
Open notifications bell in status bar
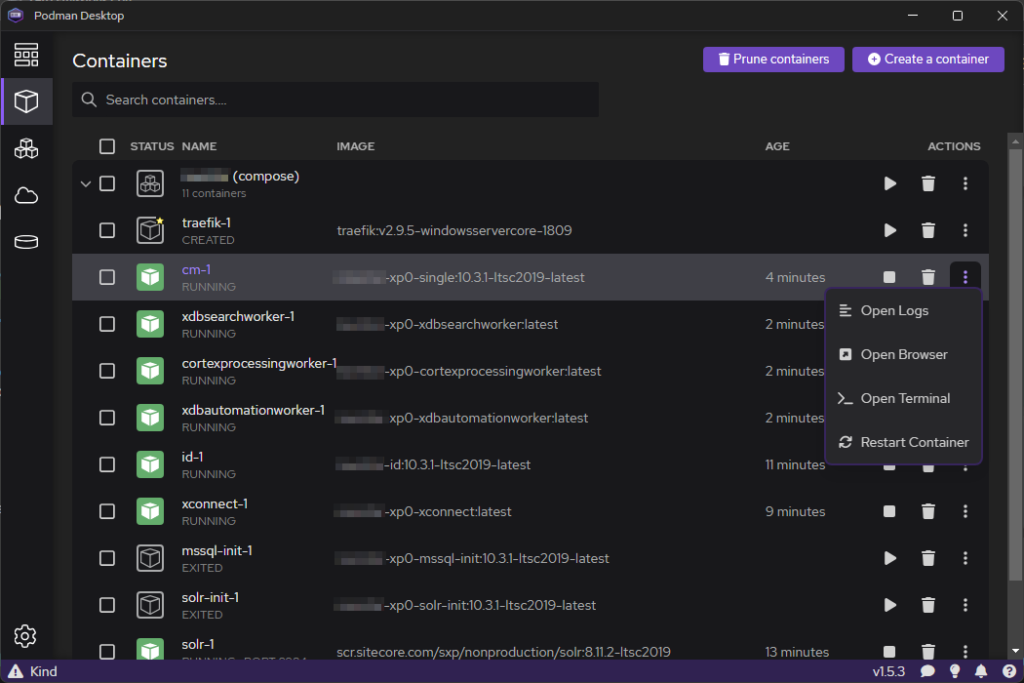981,671
